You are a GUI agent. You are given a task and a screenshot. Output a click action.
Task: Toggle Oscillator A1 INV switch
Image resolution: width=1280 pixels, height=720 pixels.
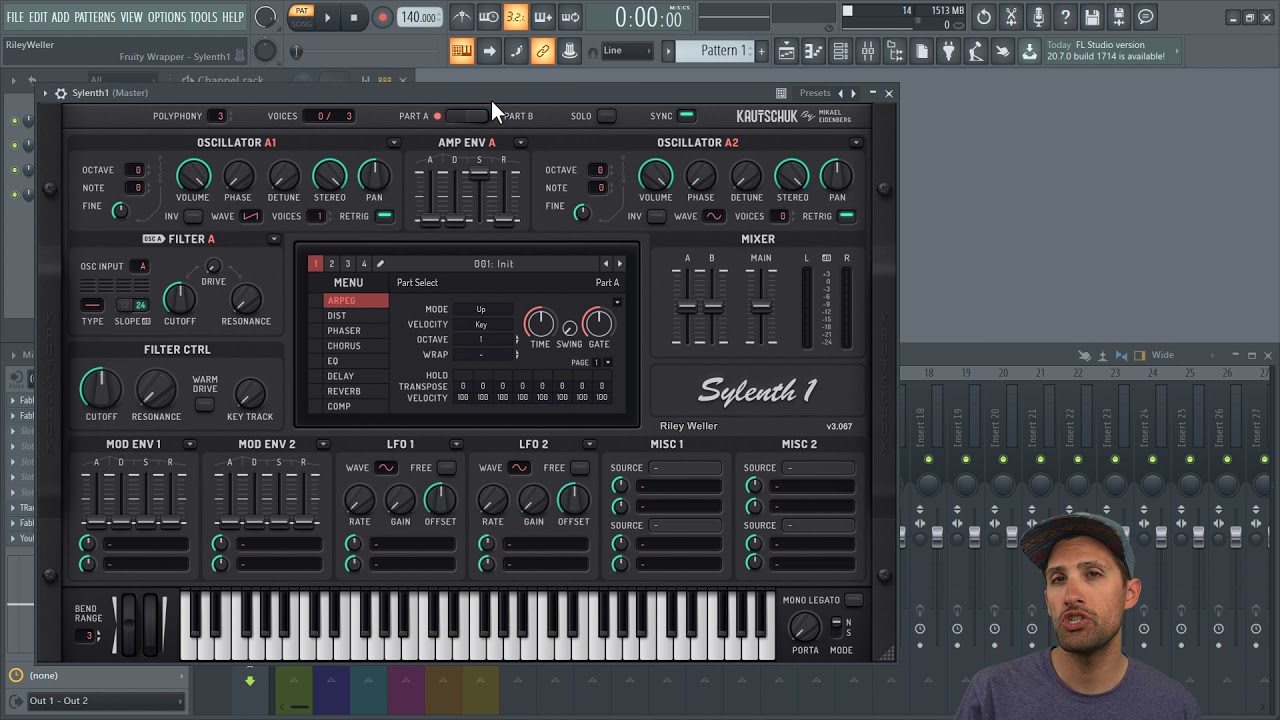(192, 216)
